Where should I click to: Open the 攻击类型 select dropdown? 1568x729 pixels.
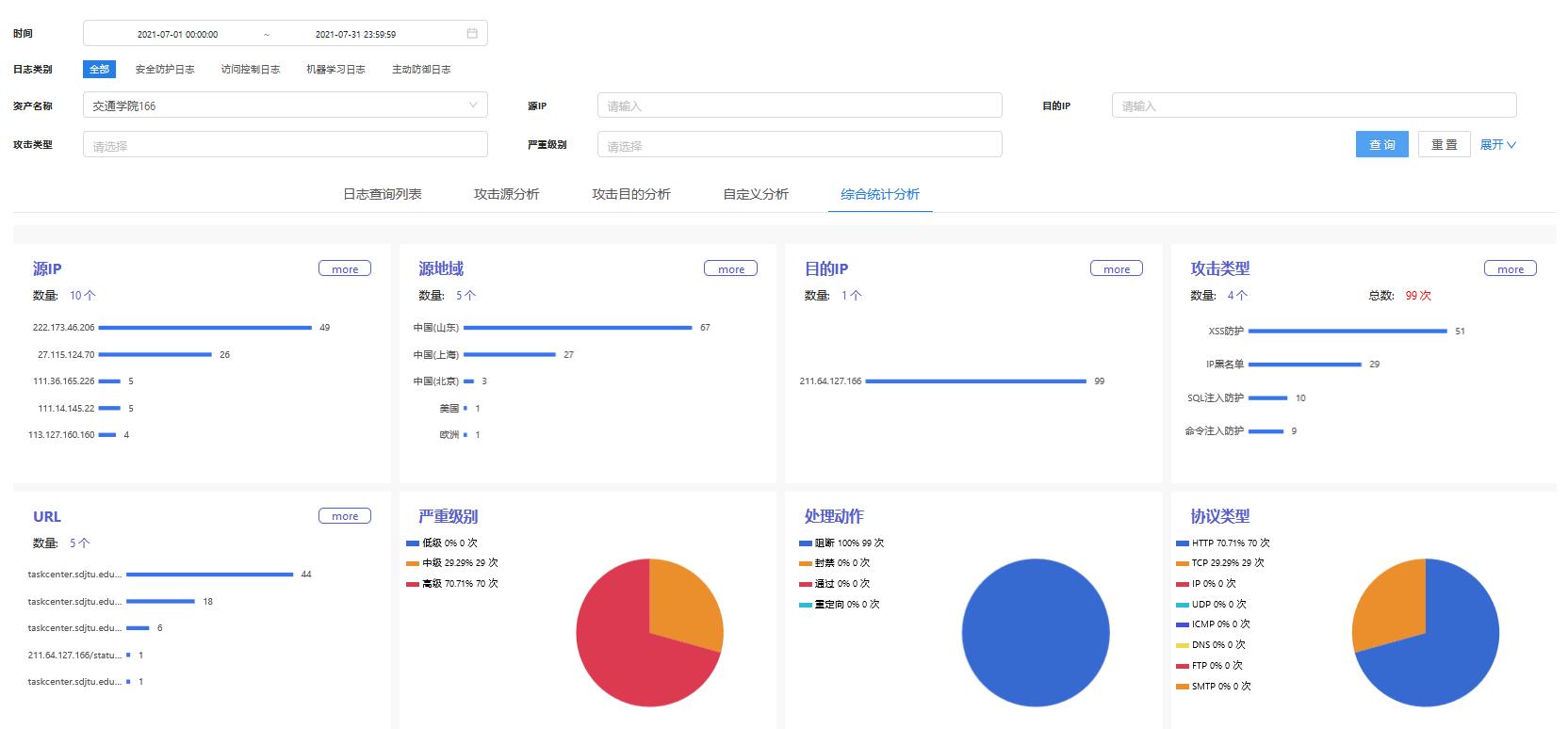tap(286, 144)
